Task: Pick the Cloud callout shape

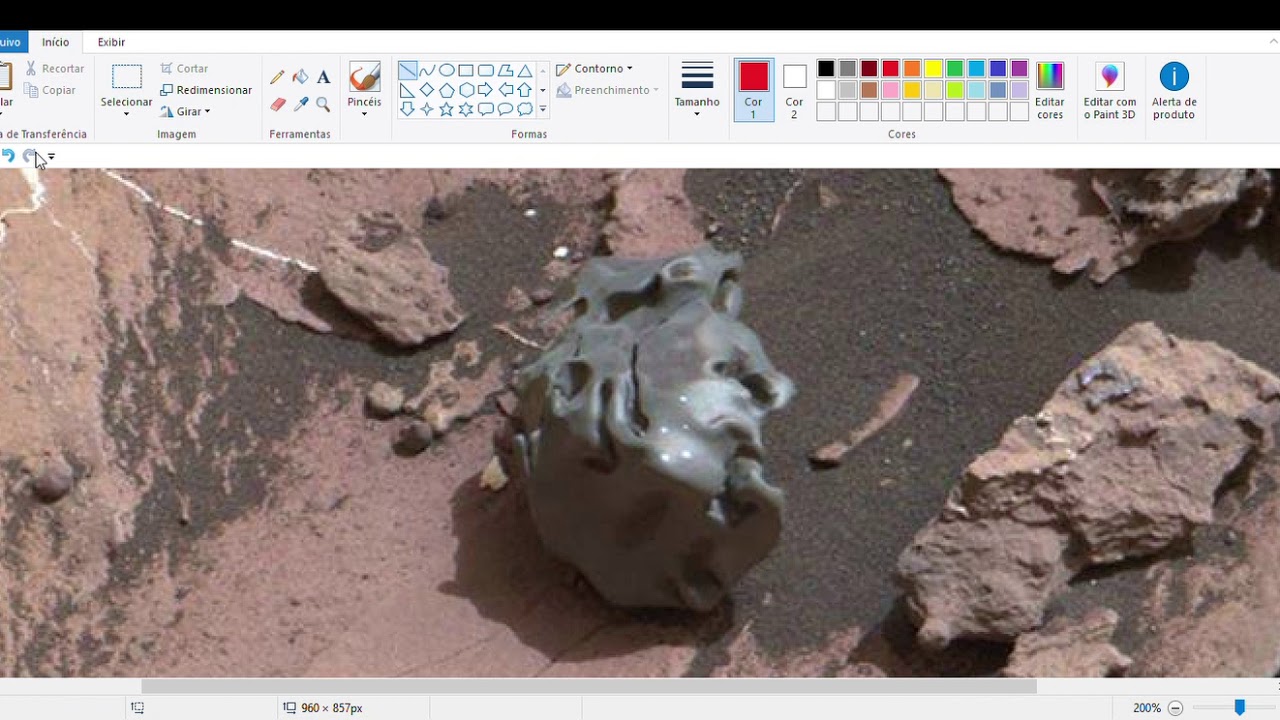Action: pos(524,109)
